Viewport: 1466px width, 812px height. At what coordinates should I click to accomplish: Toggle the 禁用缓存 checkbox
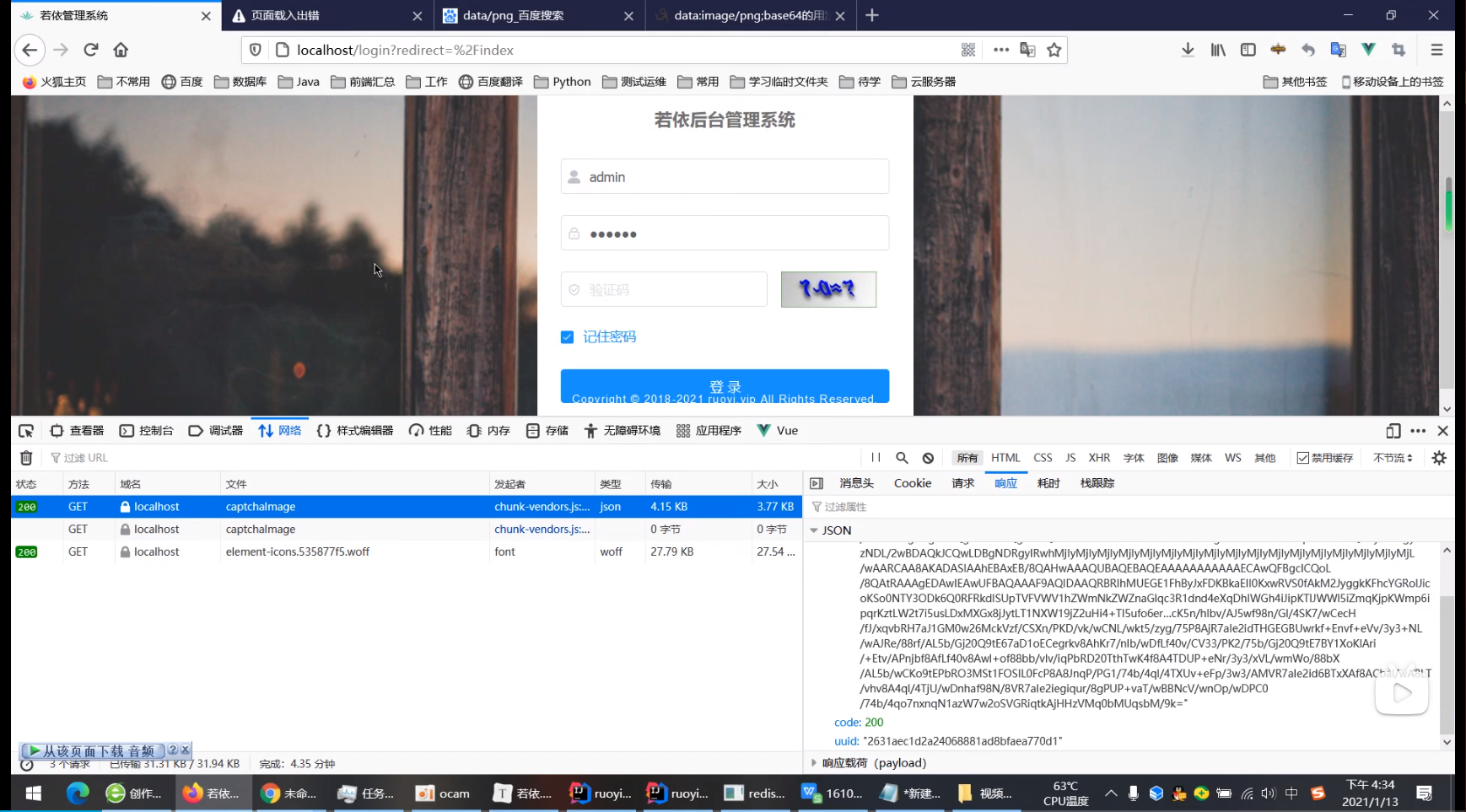pyautogui.click(x=1302, y=458)
